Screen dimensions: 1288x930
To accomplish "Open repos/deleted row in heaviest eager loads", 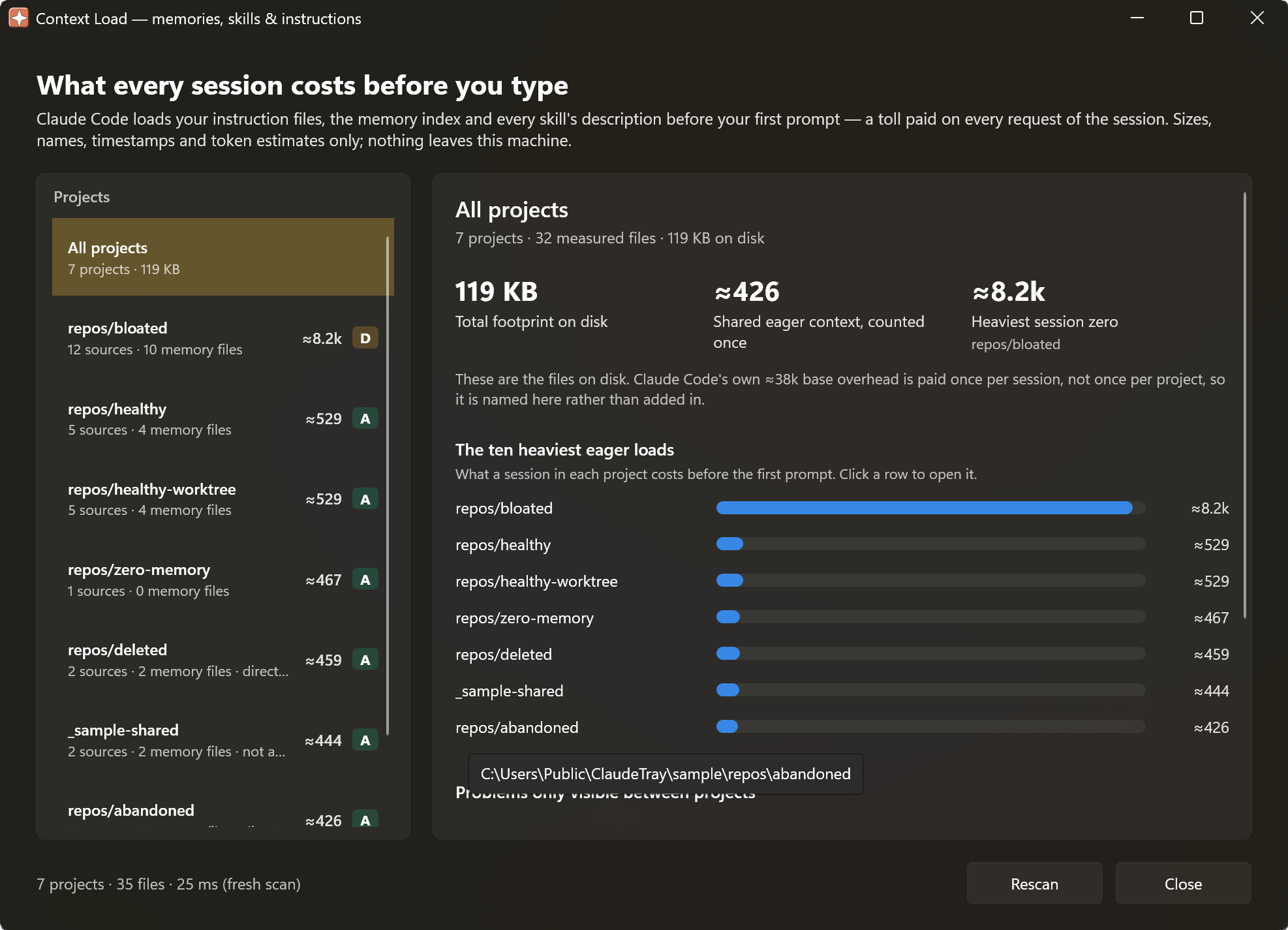I will tap(842, 655).
